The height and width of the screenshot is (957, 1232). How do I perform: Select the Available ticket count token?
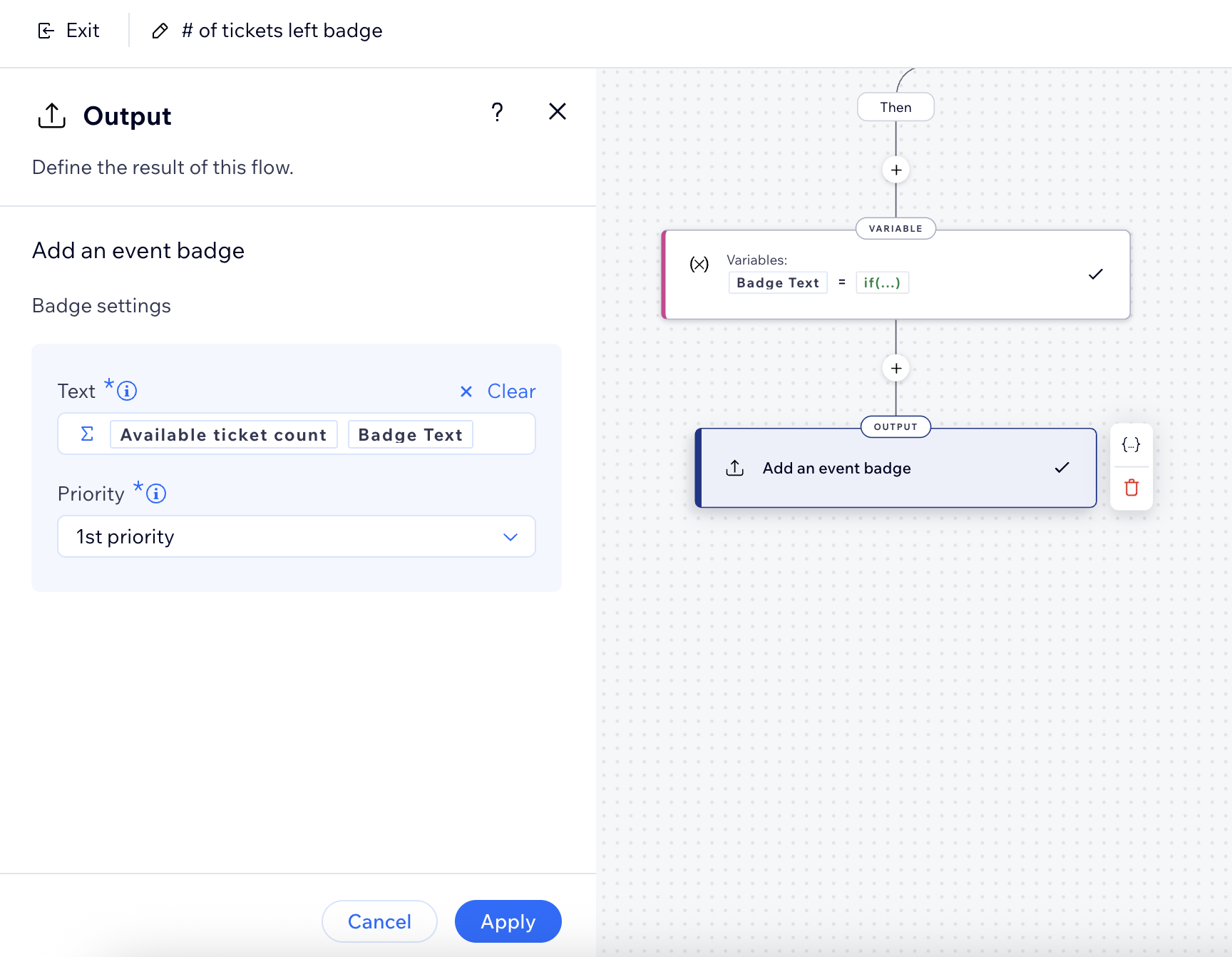pos(223,435)
